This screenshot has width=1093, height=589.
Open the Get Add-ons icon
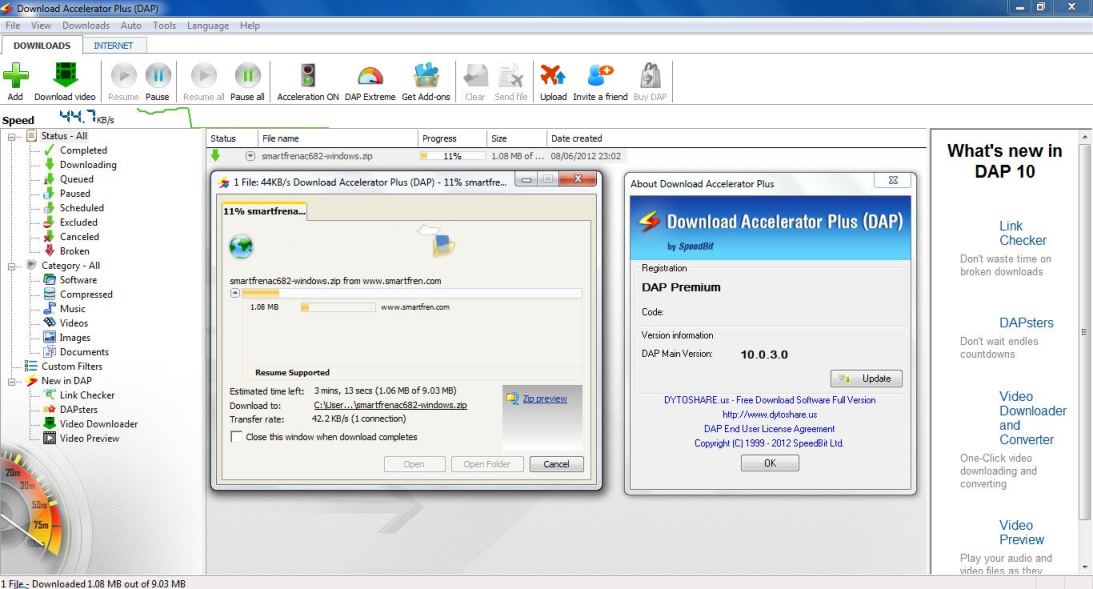pos(426,76)
